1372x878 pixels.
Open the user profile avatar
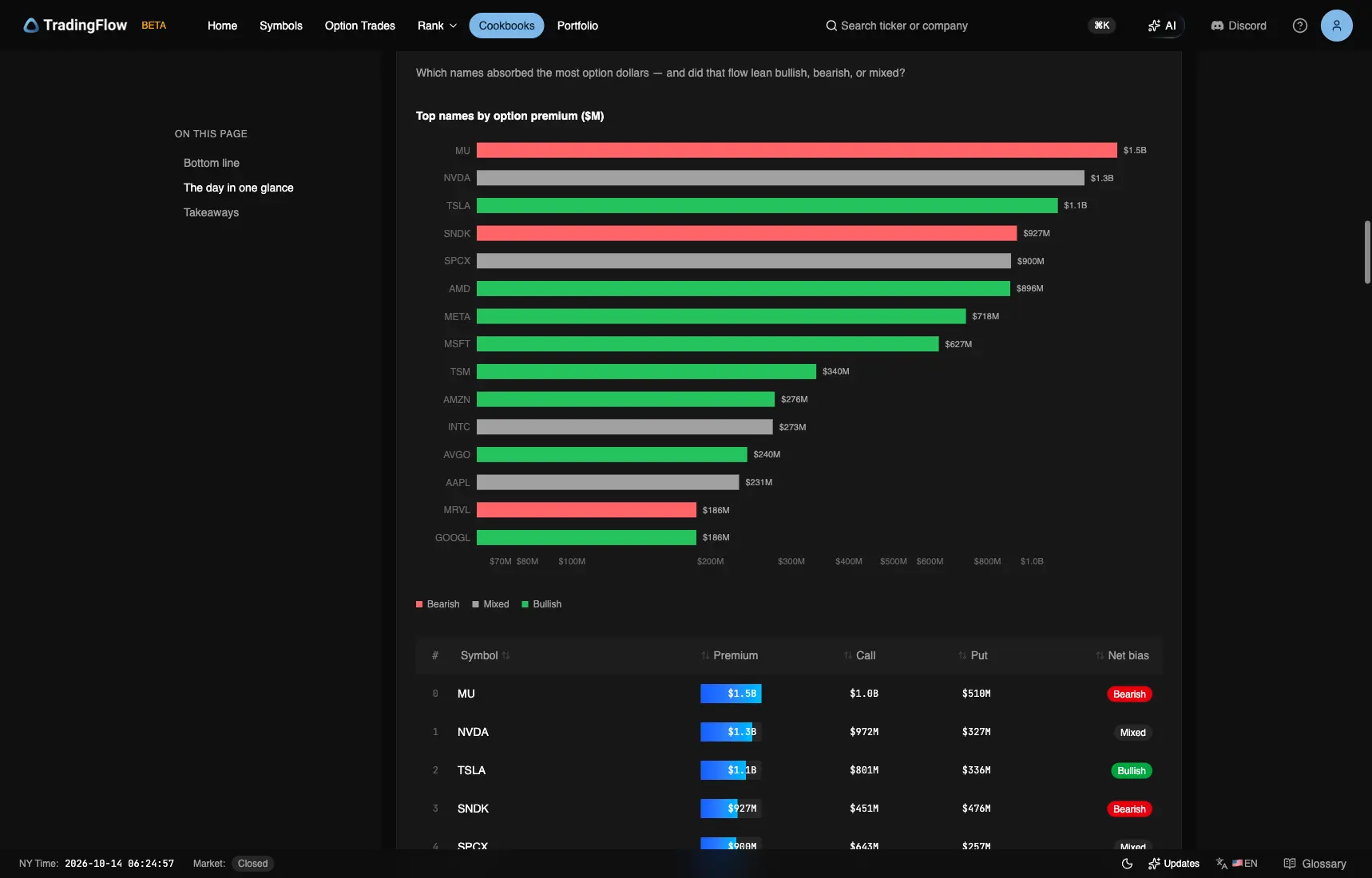pos(1337,26)
